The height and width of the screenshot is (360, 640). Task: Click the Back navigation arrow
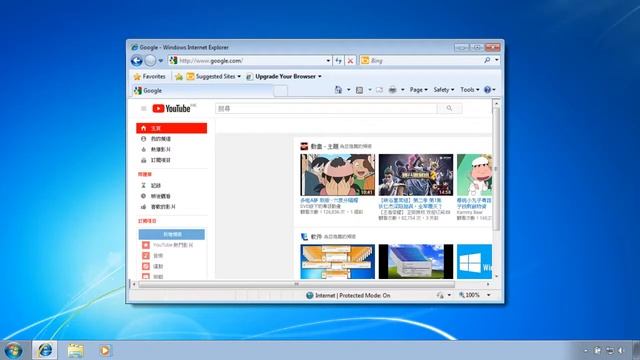tap(137, 61)
